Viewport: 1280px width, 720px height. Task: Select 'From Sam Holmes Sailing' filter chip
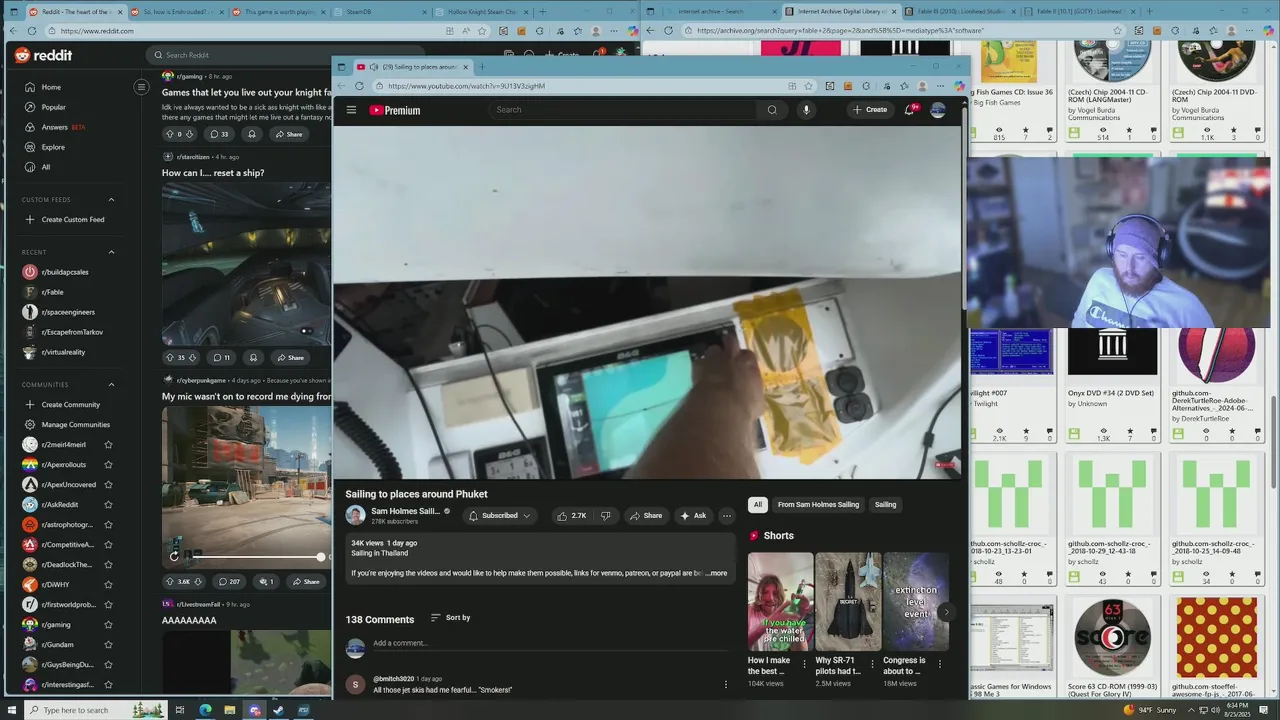(818, 505)
